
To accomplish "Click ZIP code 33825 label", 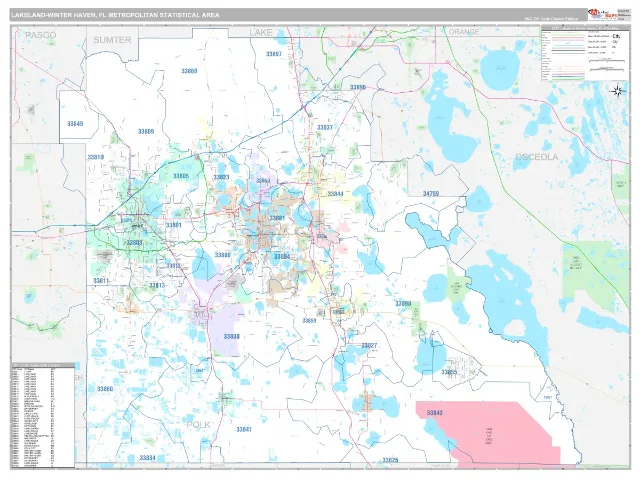I will 390,460.
